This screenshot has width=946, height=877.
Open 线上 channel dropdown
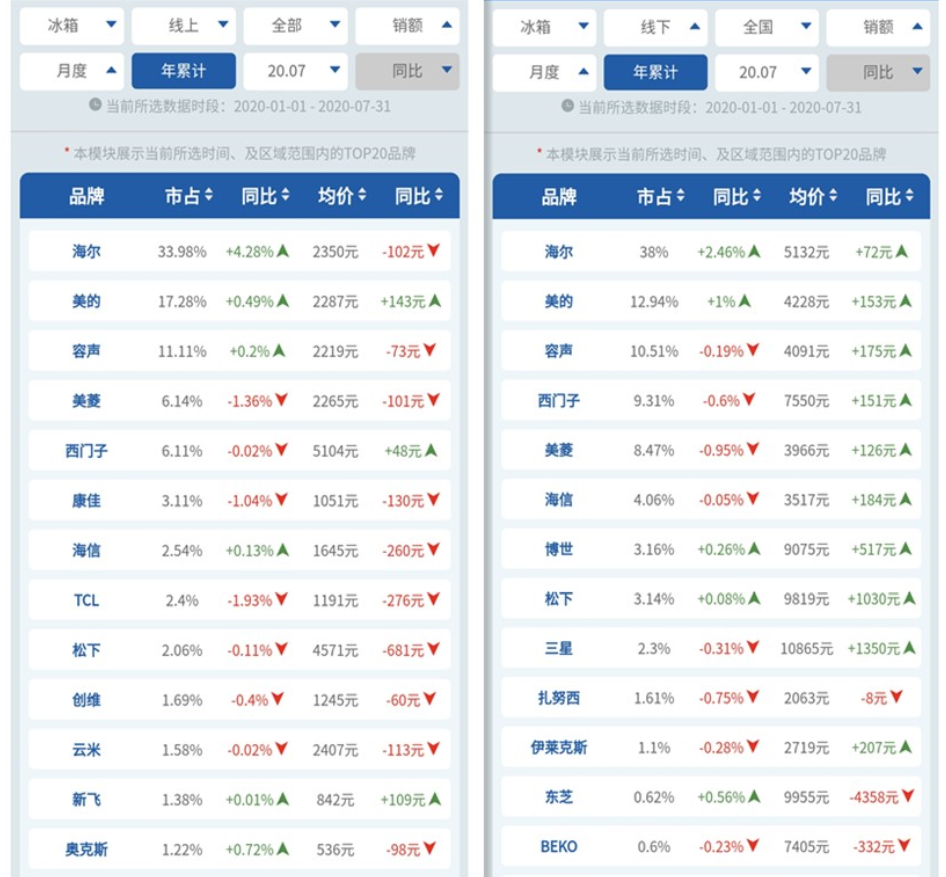(x=183, y=25)
